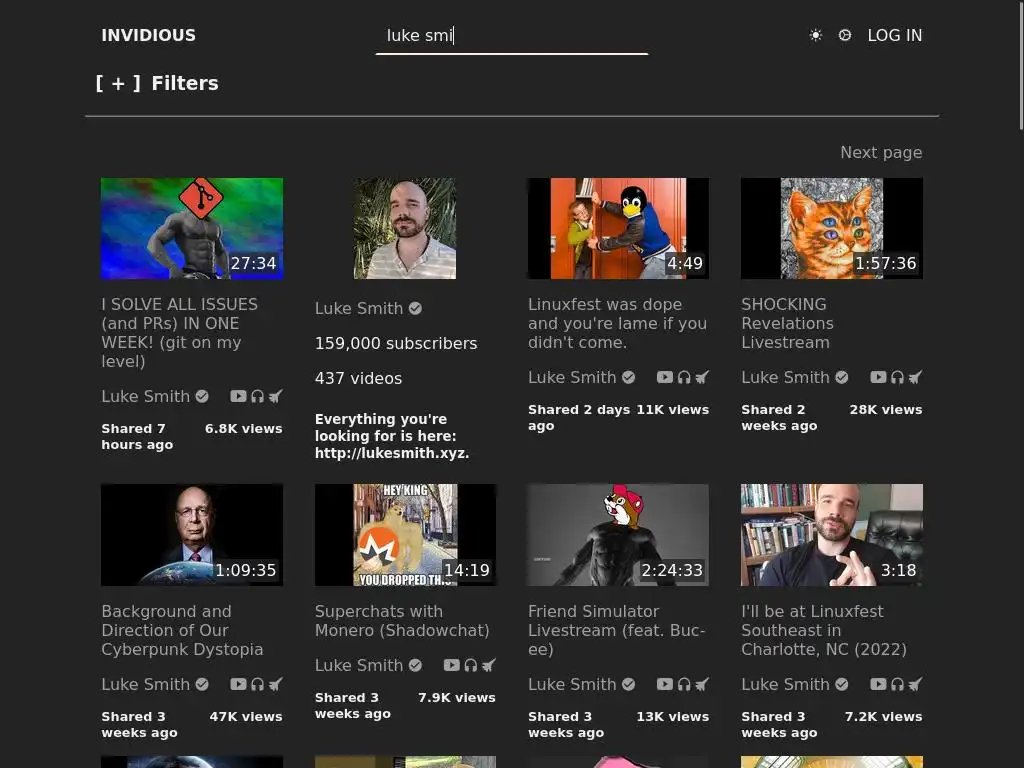Screen dimensions: 1024x768
Task: Switch instance icon for 'Linuxfest was dope'
Action: tap(702, 377)
